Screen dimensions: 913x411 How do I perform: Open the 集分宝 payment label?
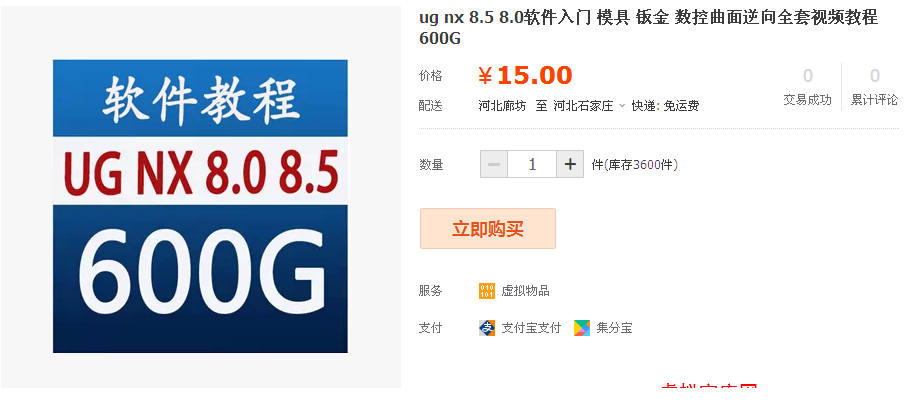pyautogui.click(x=614, y=328)
